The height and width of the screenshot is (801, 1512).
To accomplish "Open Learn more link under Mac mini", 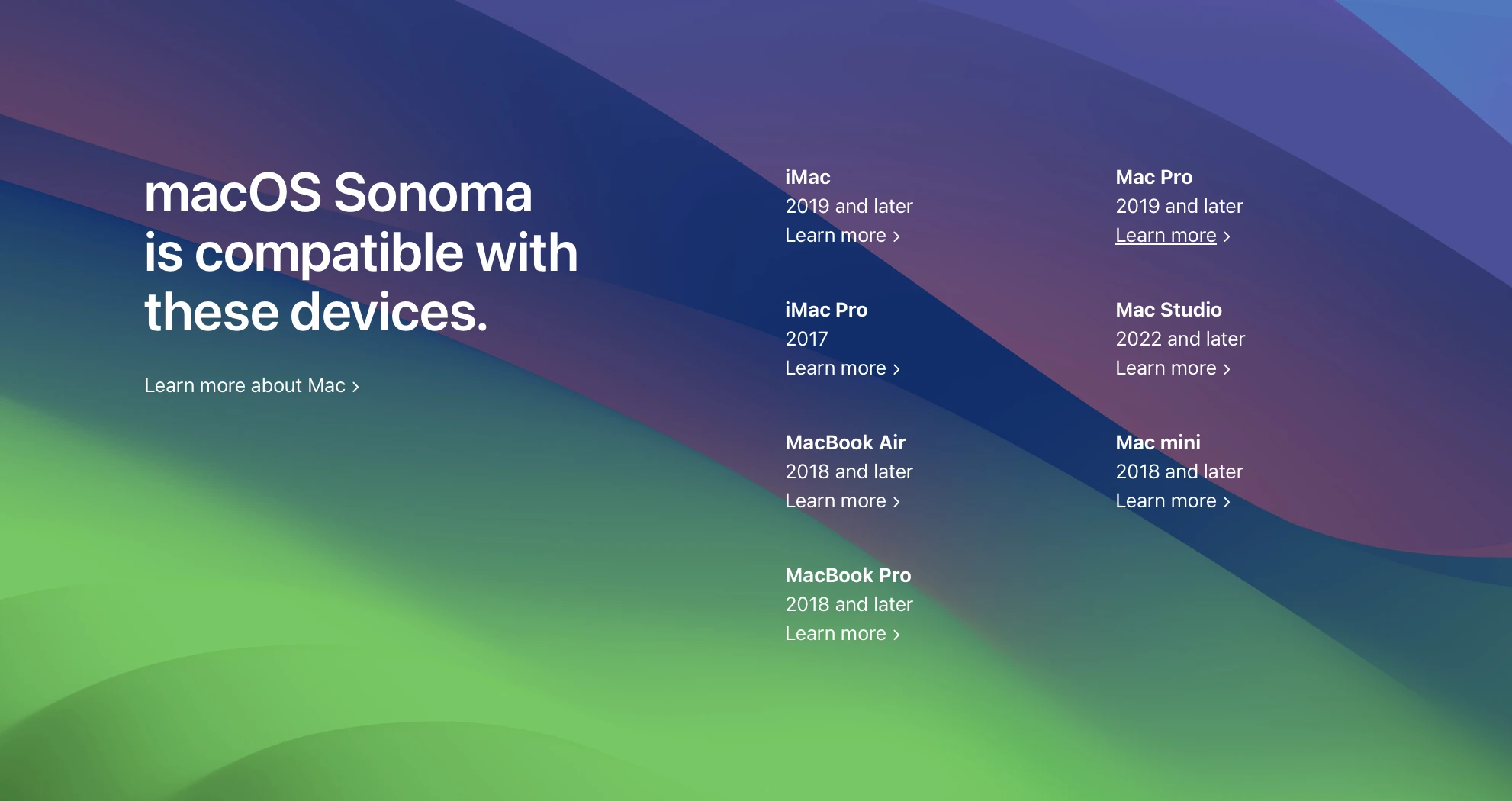I will click(x=1173, y=501).
